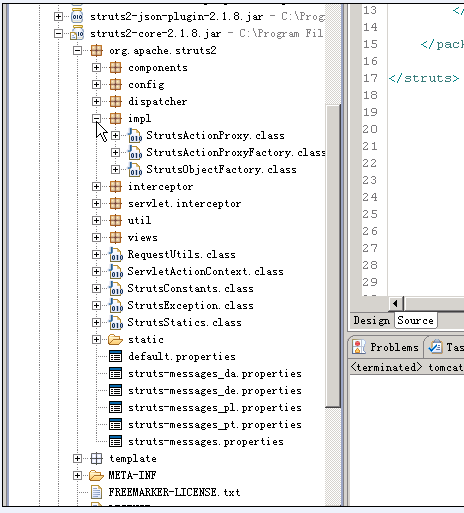Screen dimensions: 464x513
Task: Click the util package icon
Action: click(x=115, y=220)
